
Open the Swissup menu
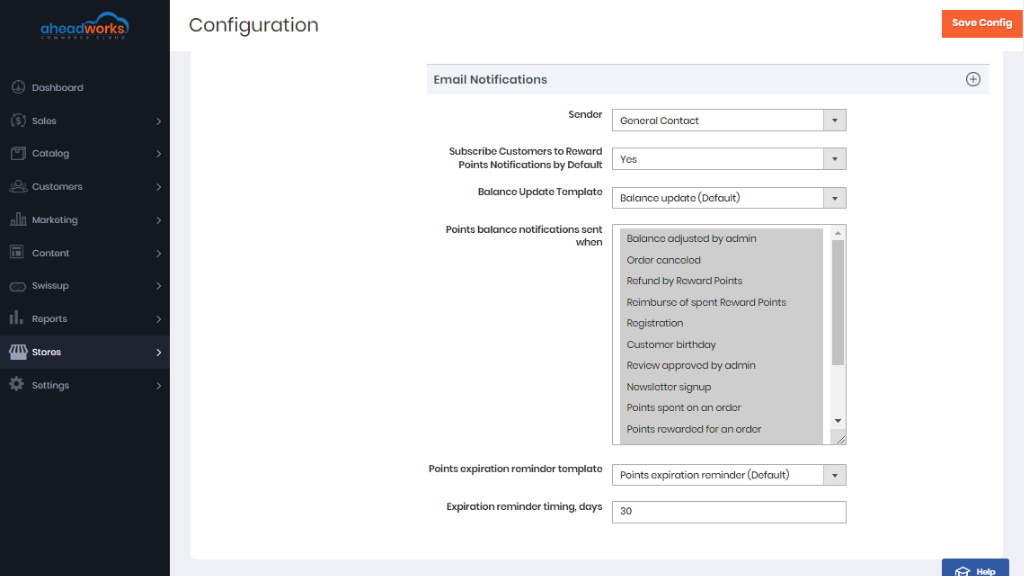click(x=85, y=285)
